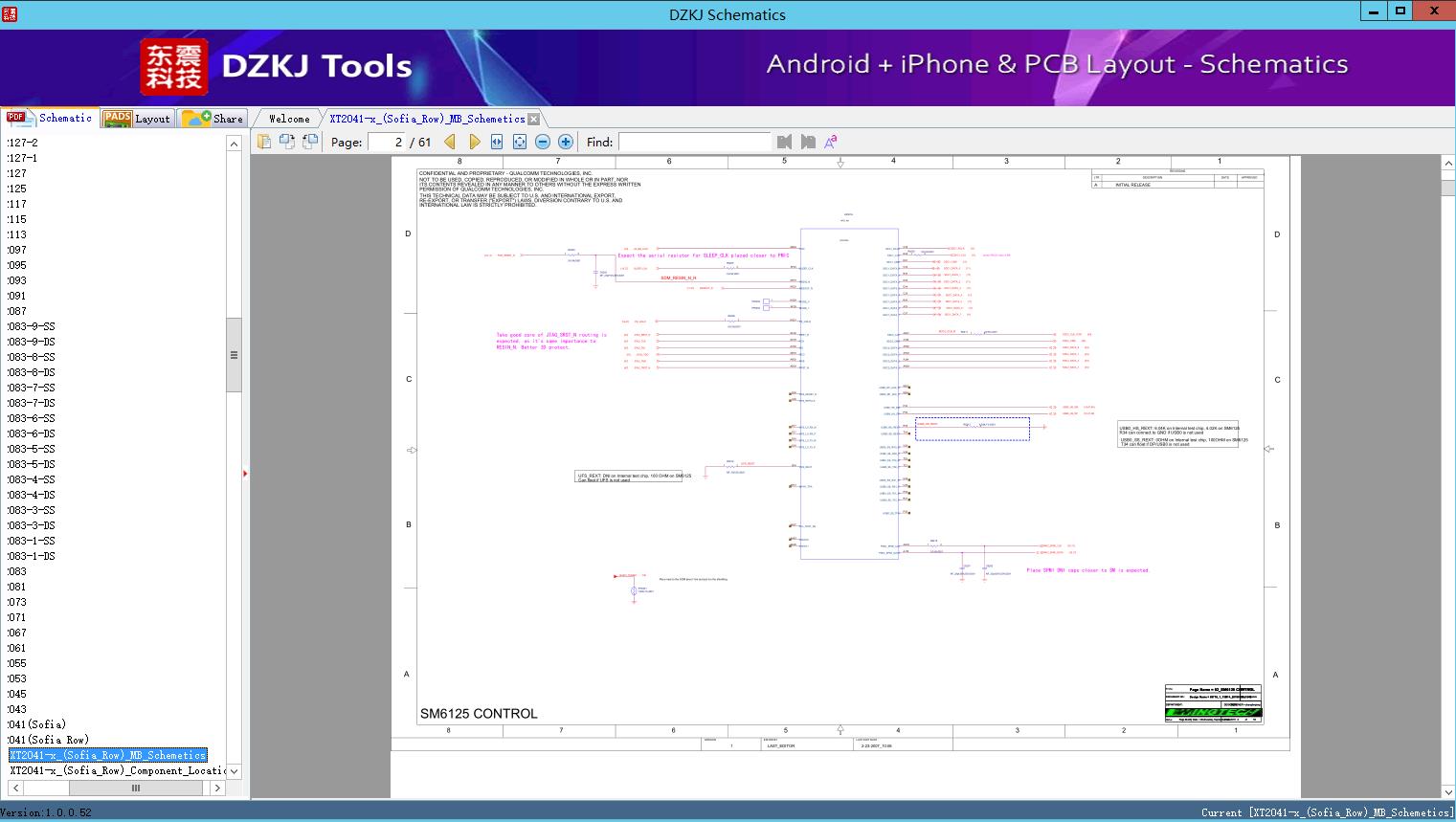1456x822 pixels.
Task: Zoom in with the plus icon
Action: click(566, 142)
